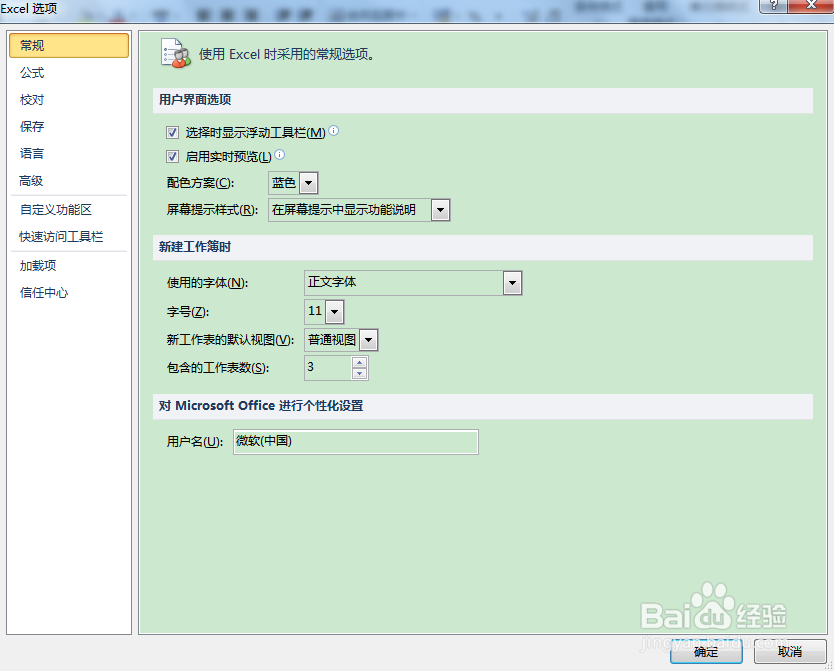
Task: Expand the 新工作表的默认视图 dropdown
Action: pyautogui.click(x=367, y=340)
